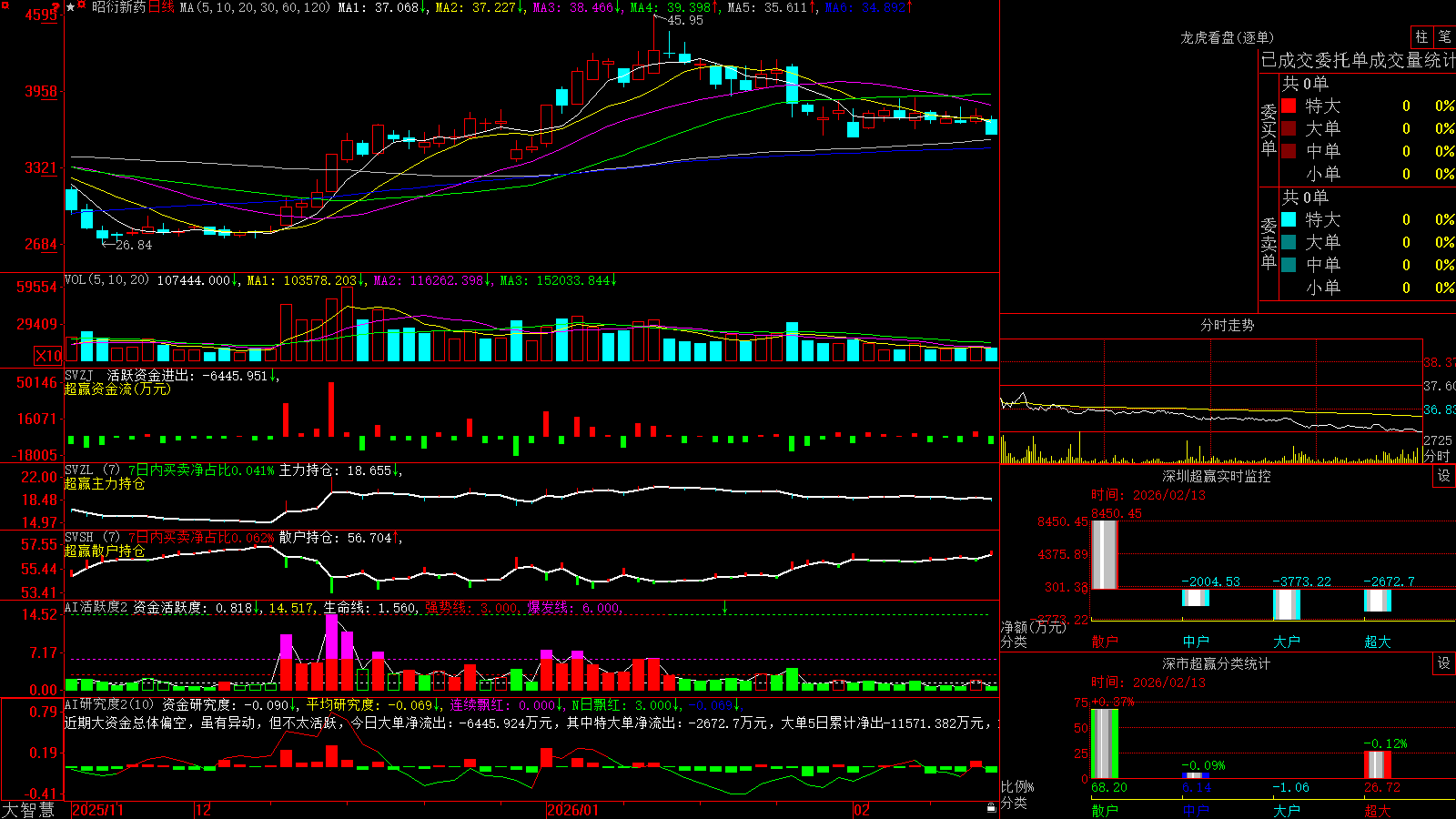
Task: Click the red 特大 buy-order color swatch
Action: [x=1289, y=106]
